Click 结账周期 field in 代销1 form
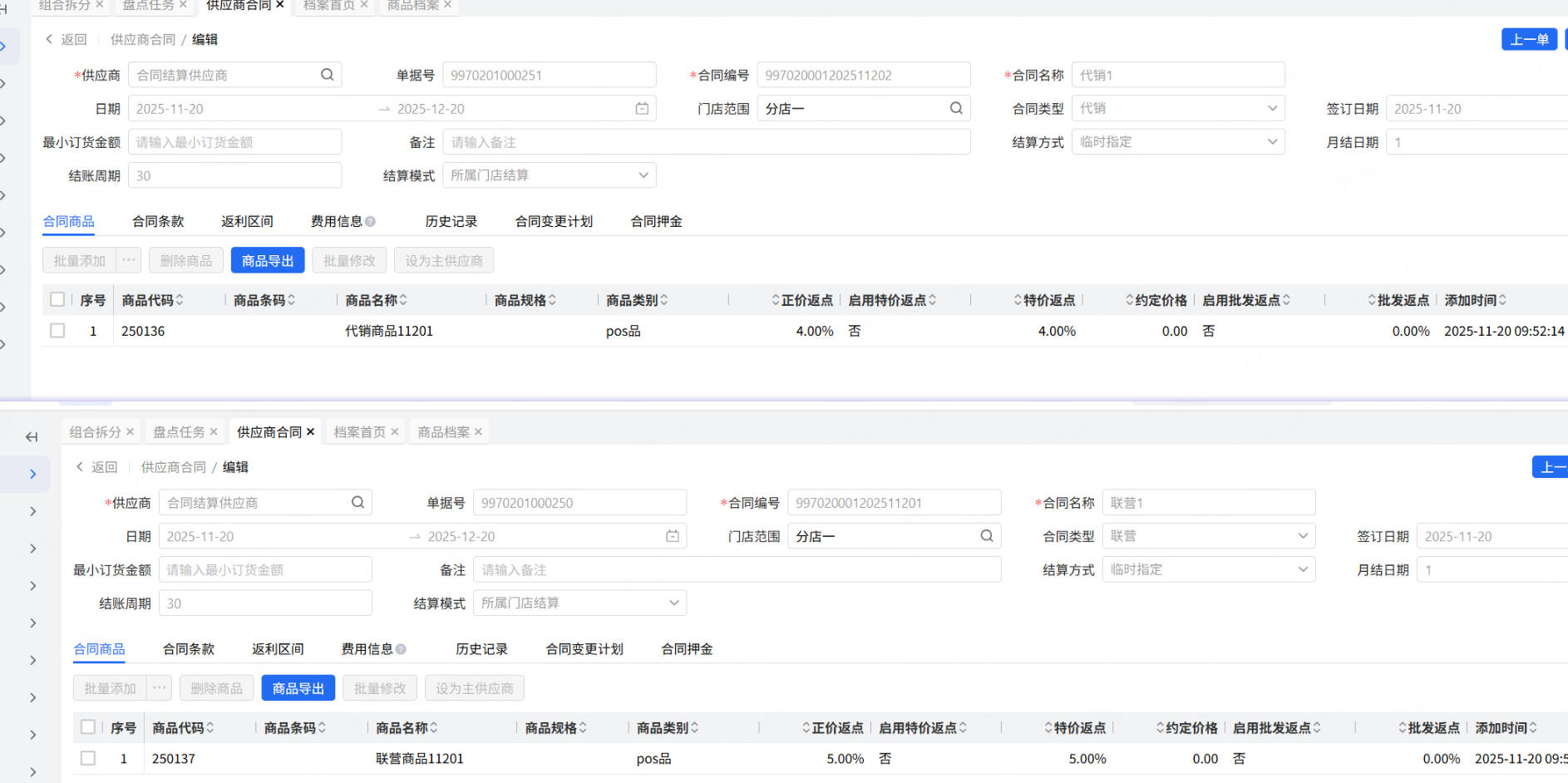Image resolution: width=1568 pixels, height=783 pixels. 234,175
